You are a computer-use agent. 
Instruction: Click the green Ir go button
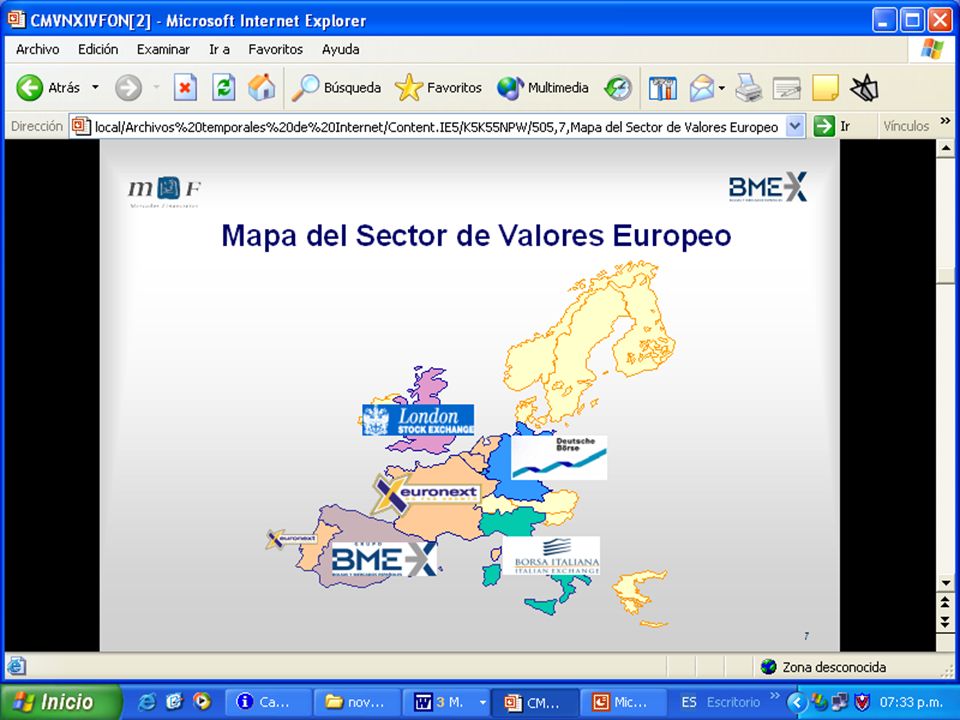click(831, 126)
